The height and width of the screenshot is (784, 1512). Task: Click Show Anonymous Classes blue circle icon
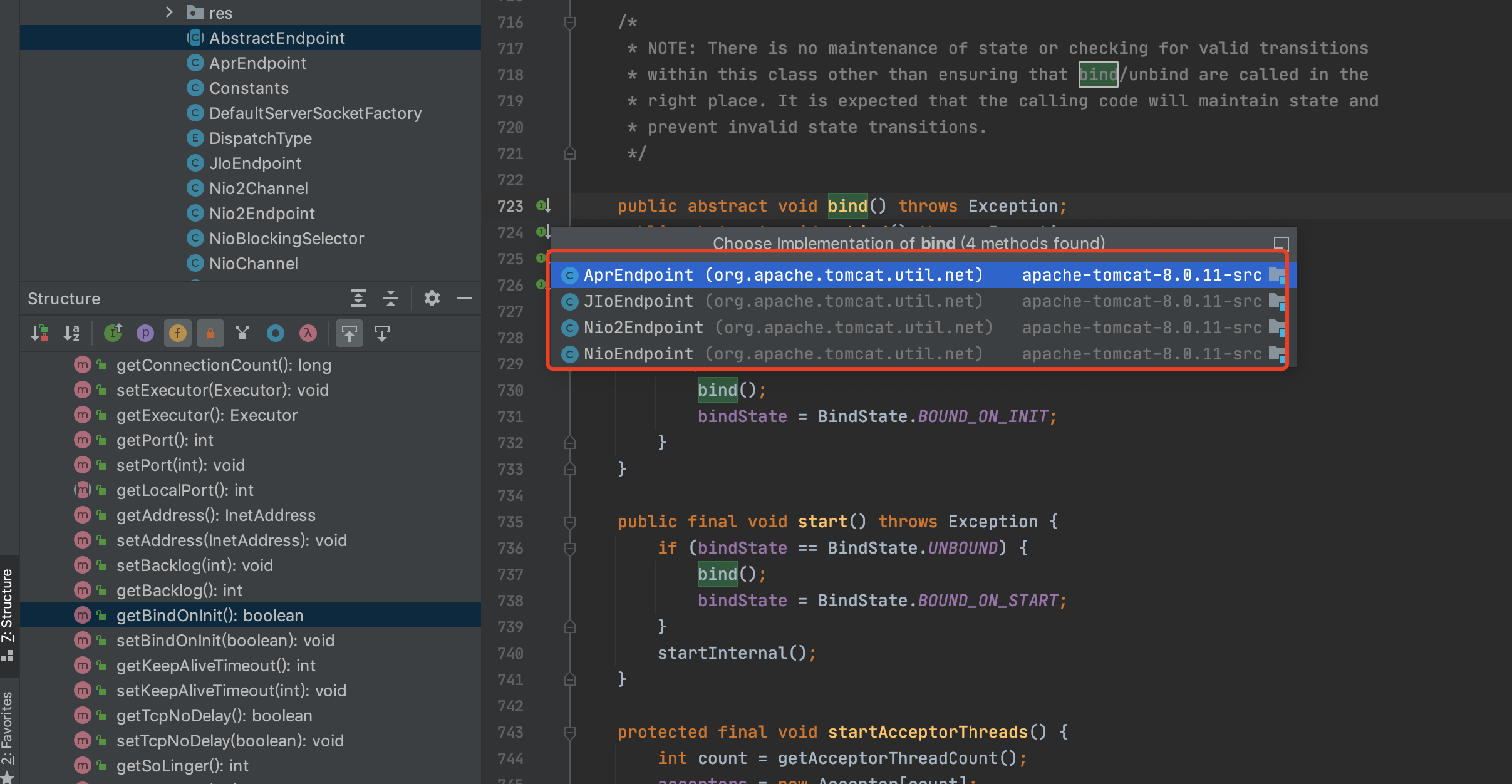point(275,333)
